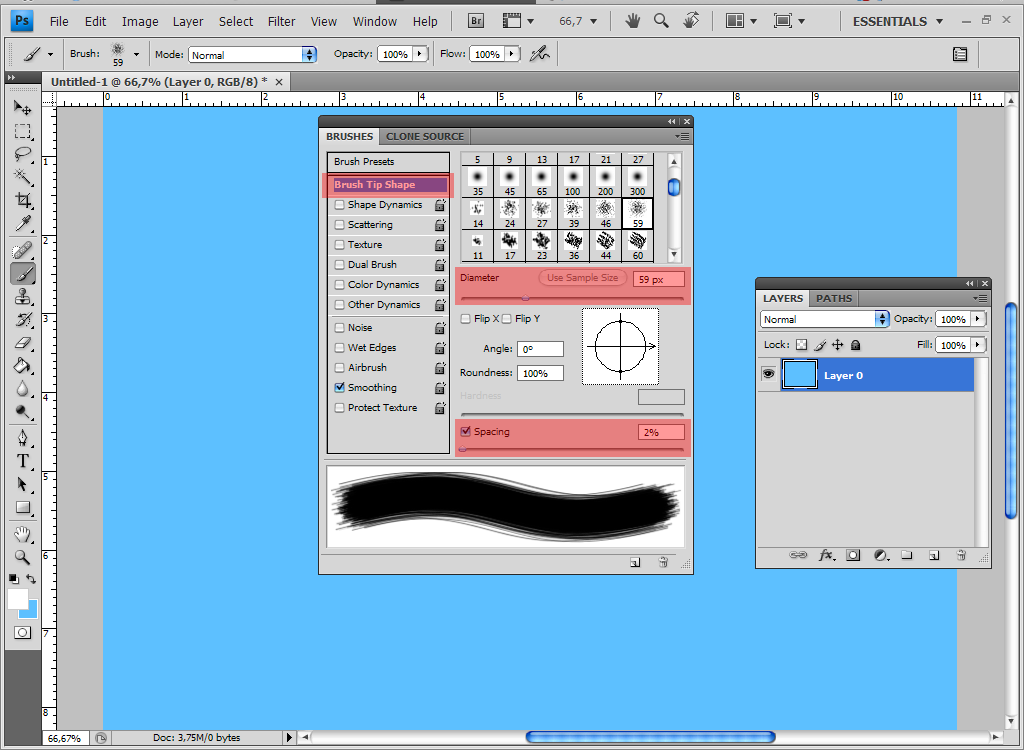
Task: Enable Noise checkbox
Action: [340, 328]
